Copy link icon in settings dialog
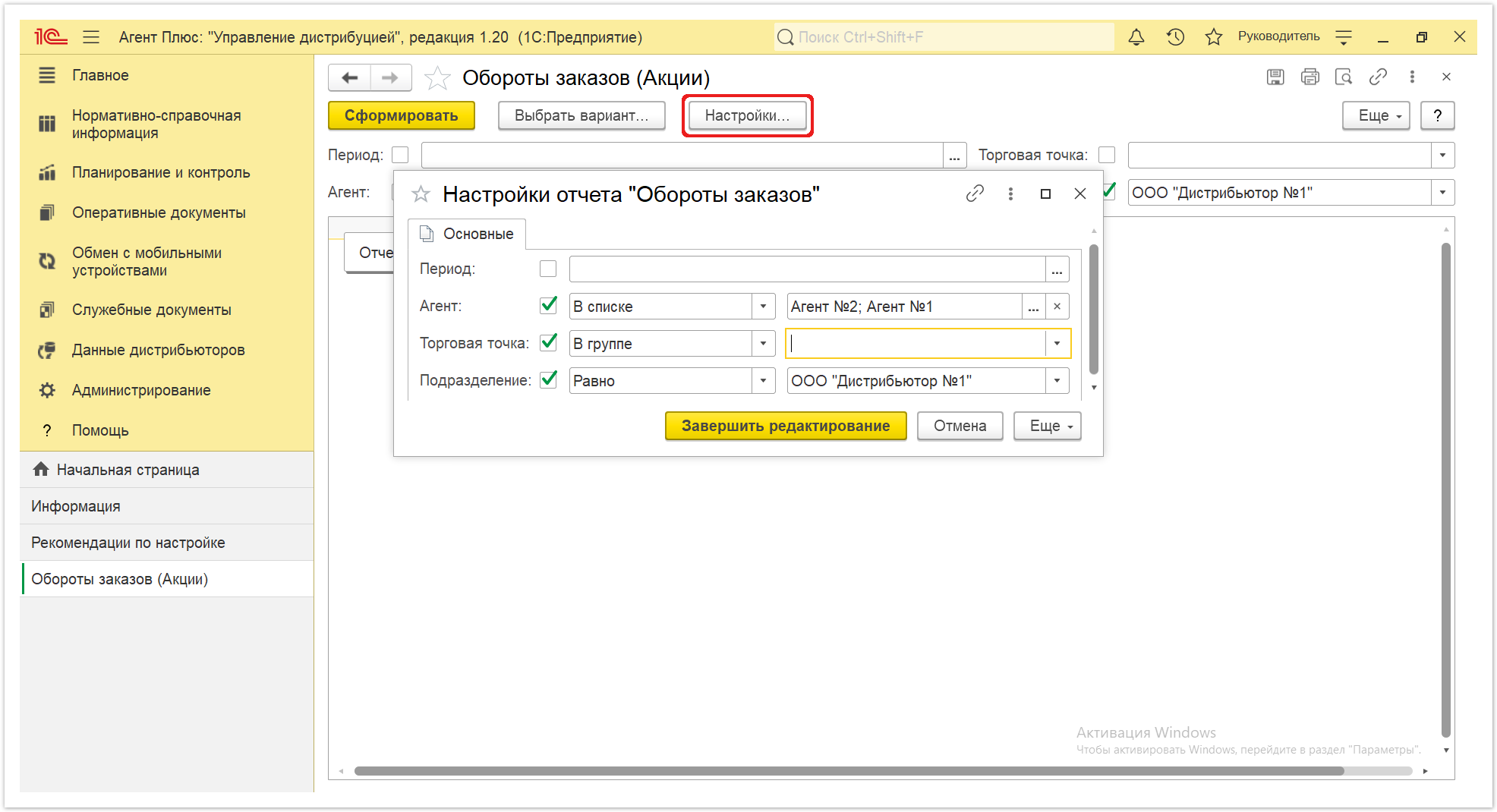1497x812 pixels. 975,194
